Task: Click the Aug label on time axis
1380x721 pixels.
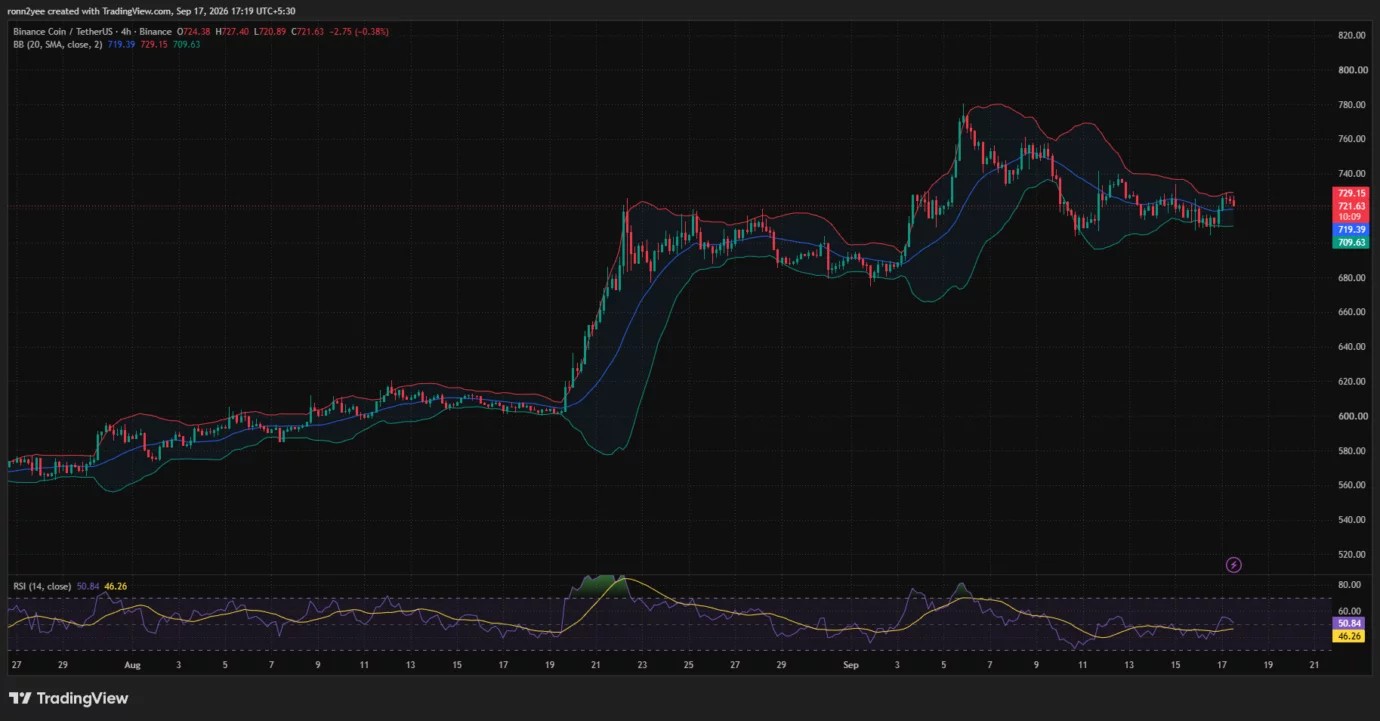Action: point(133,664)
